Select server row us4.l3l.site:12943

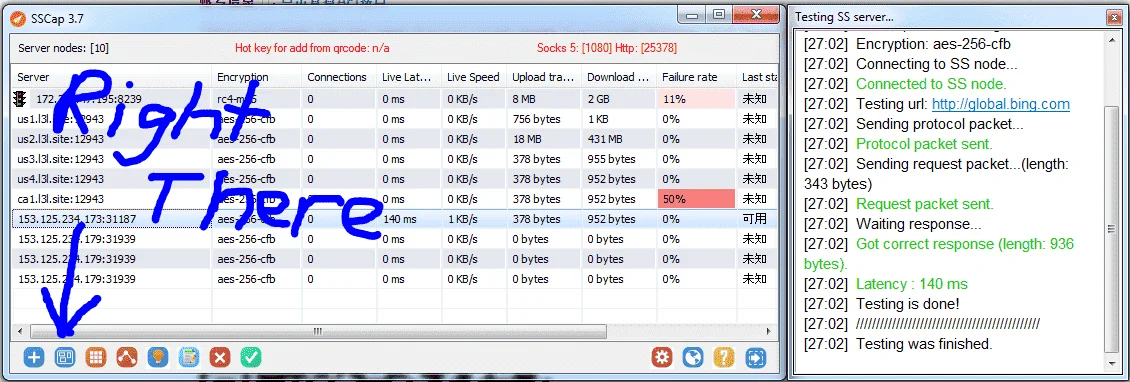[395, 179]
